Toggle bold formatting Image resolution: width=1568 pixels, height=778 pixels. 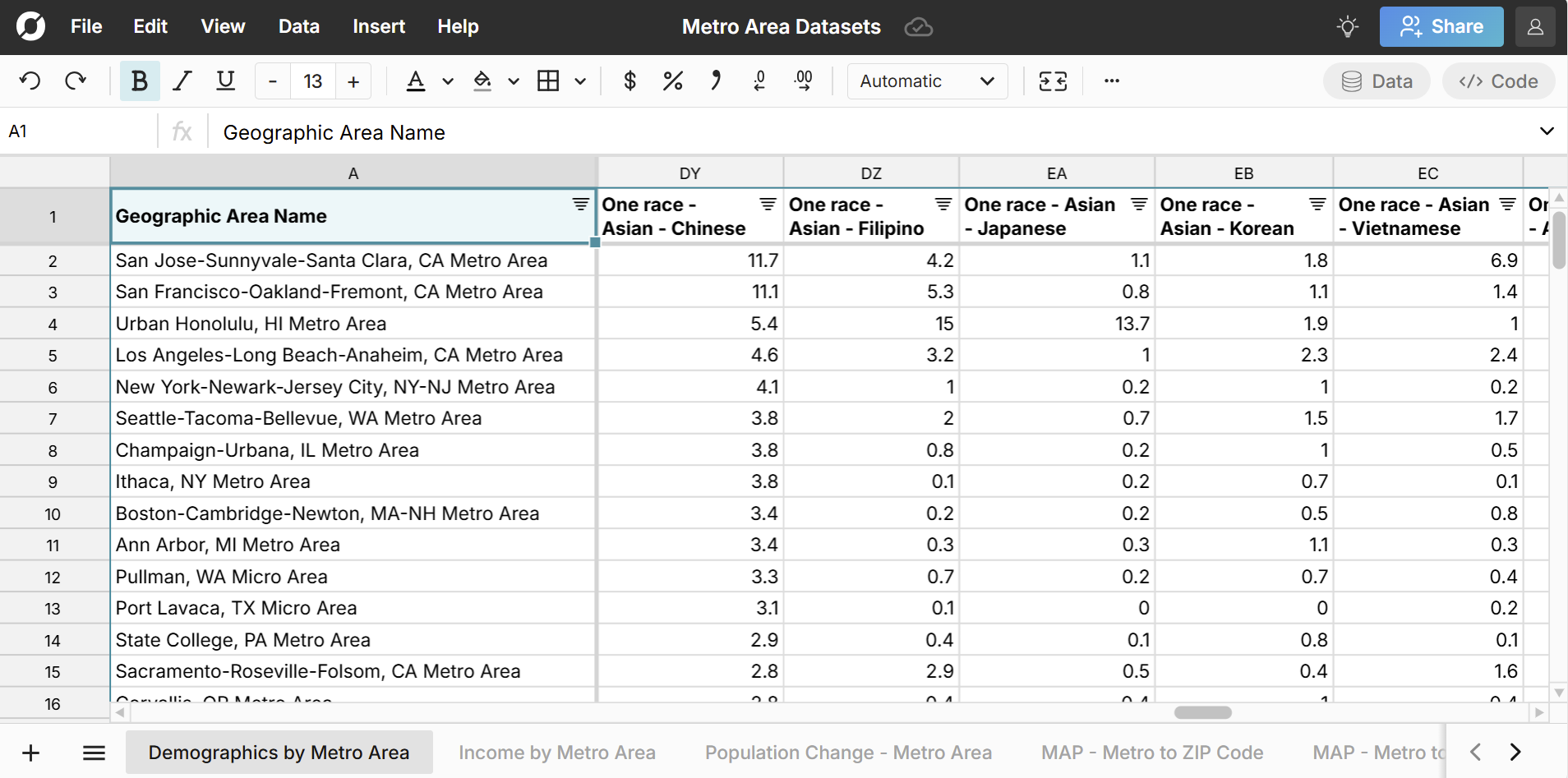pyautogui.click(x=139, y=81)
